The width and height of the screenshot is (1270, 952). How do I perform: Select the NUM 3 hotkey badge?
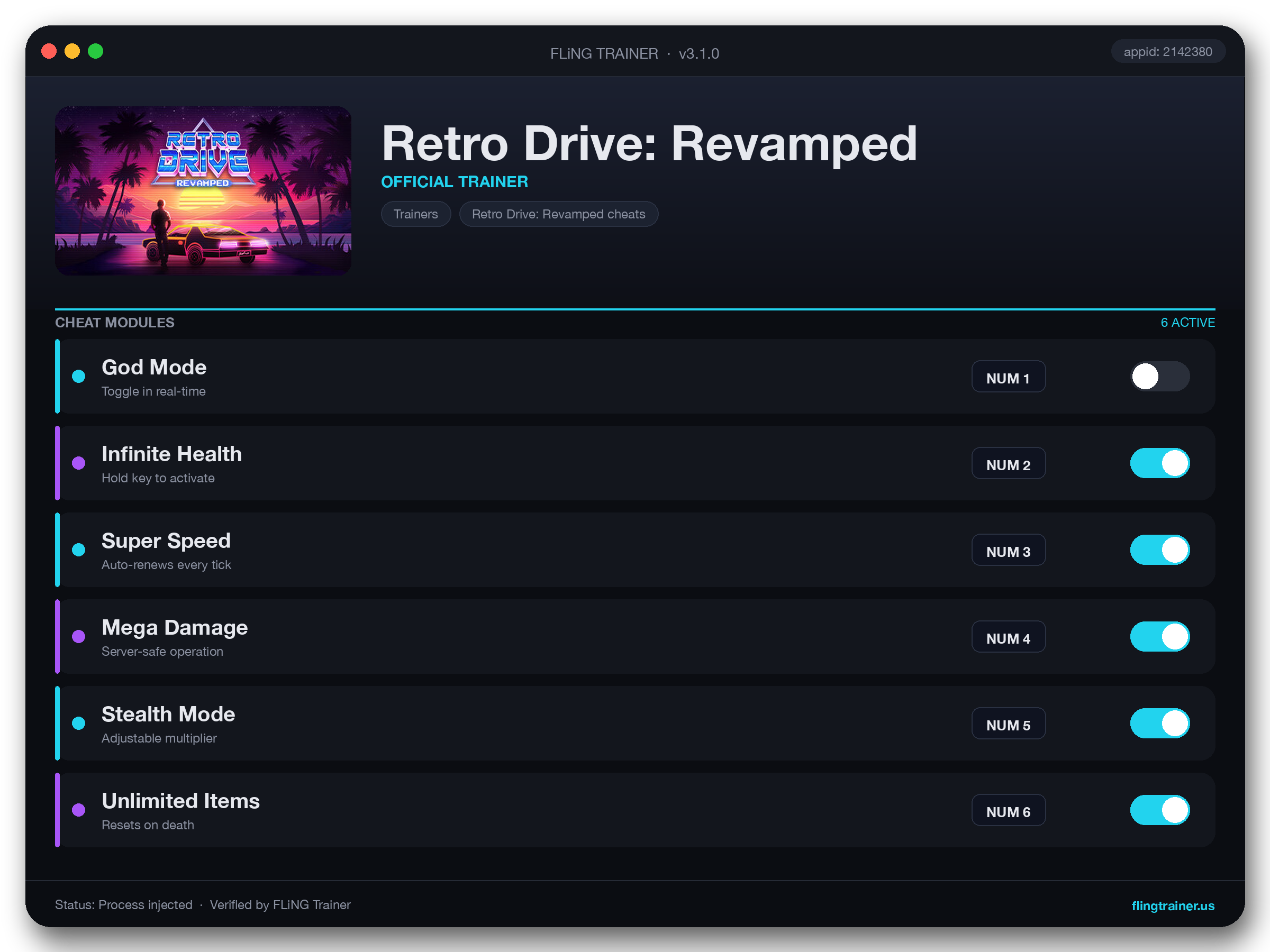pyautogui.click(x=1008, y=551)
